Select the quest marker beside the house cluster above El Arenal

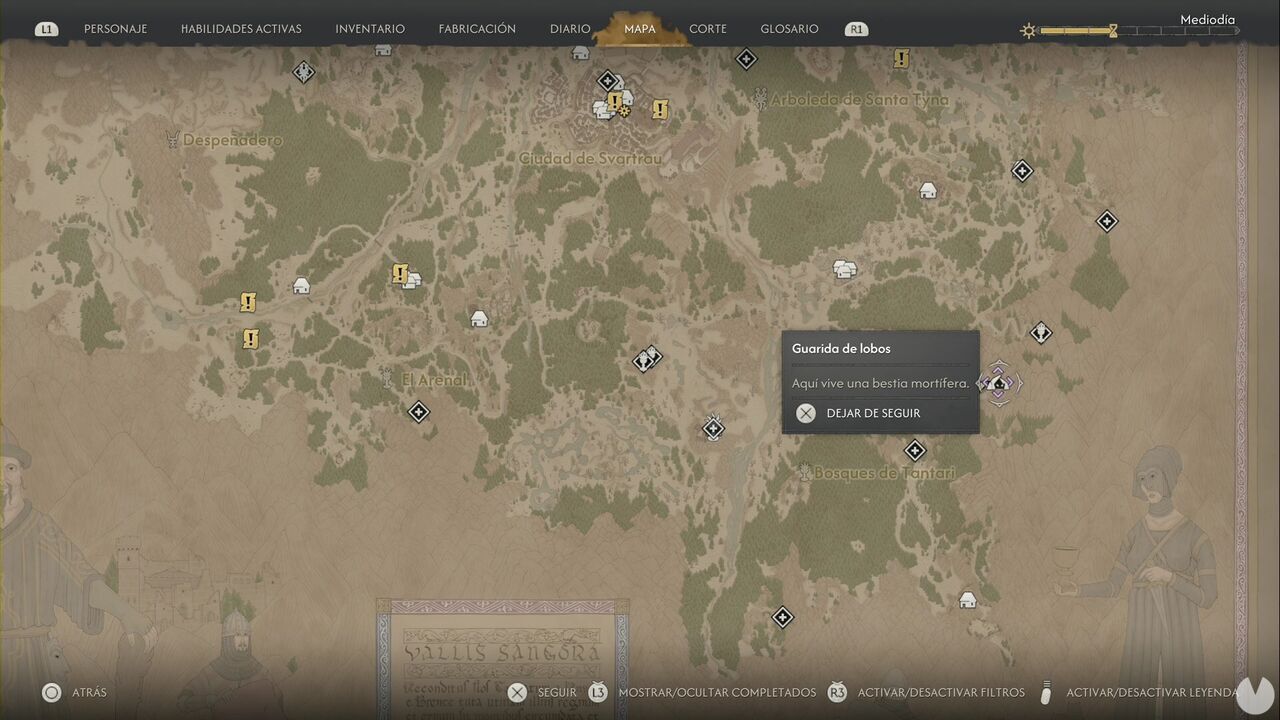(x=400, y=274)
